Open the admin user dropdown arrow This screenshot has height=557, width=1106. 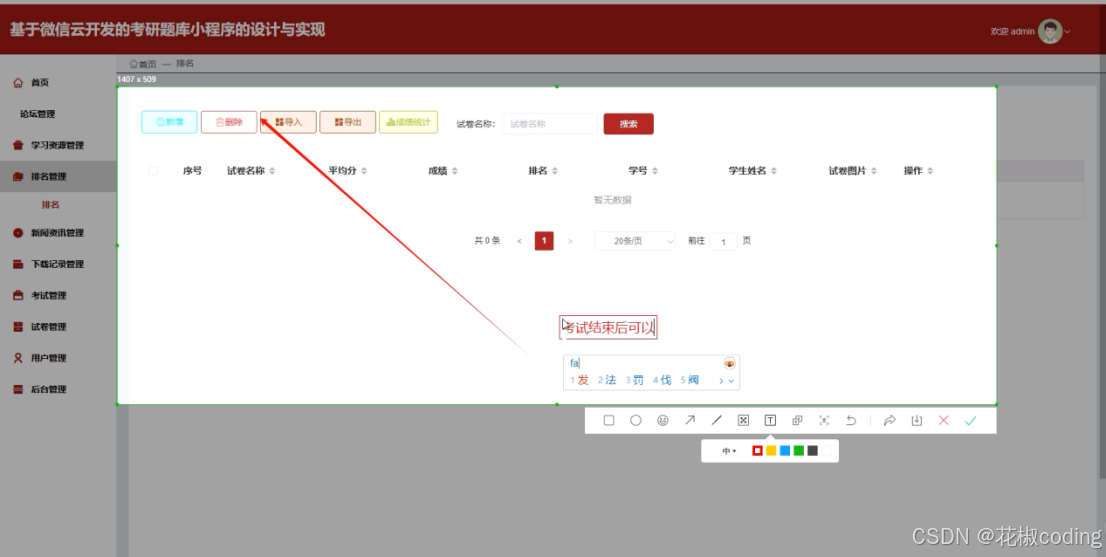coord(1068,31)
